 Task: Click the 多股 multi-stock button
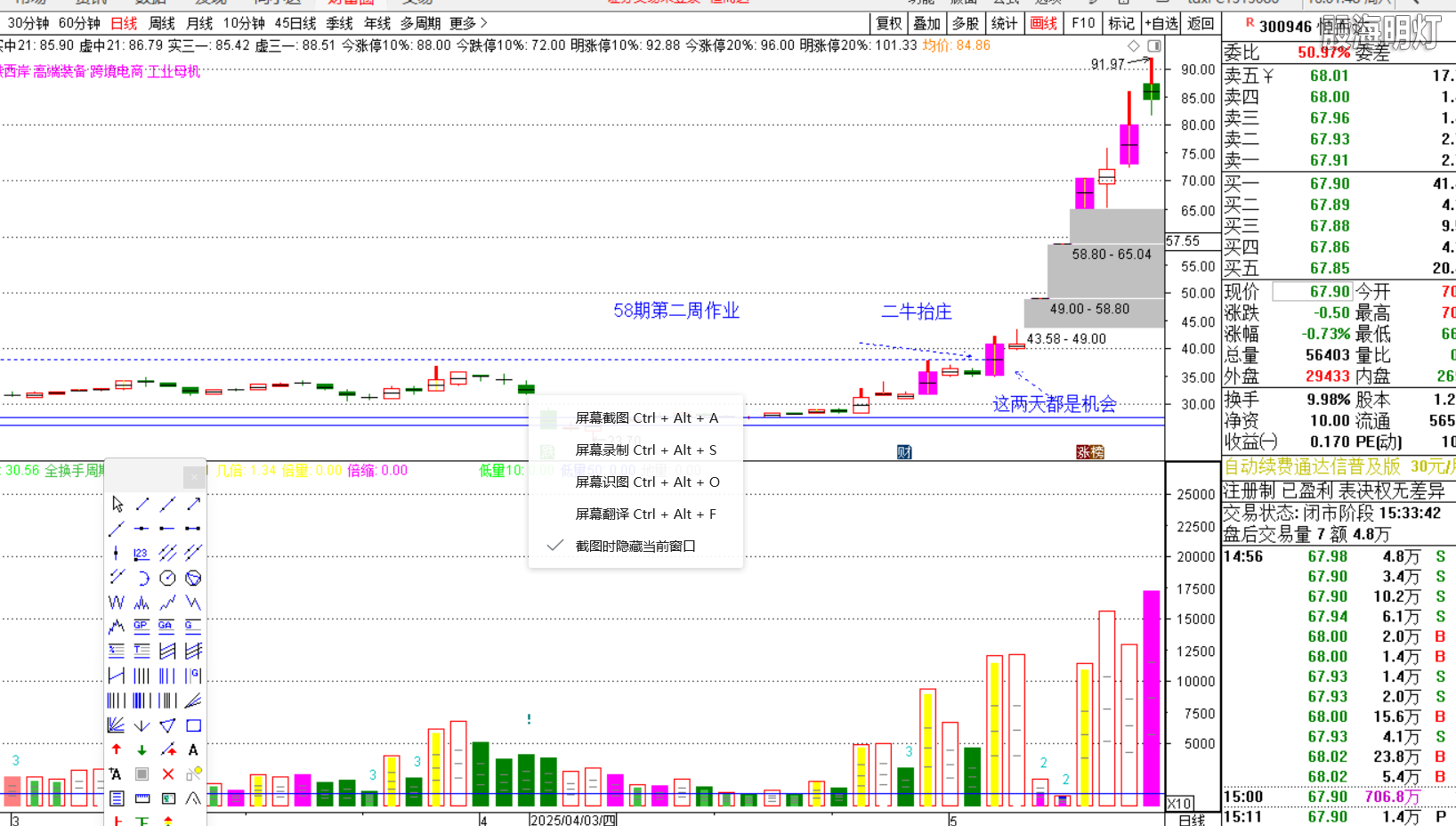[966, 23]
